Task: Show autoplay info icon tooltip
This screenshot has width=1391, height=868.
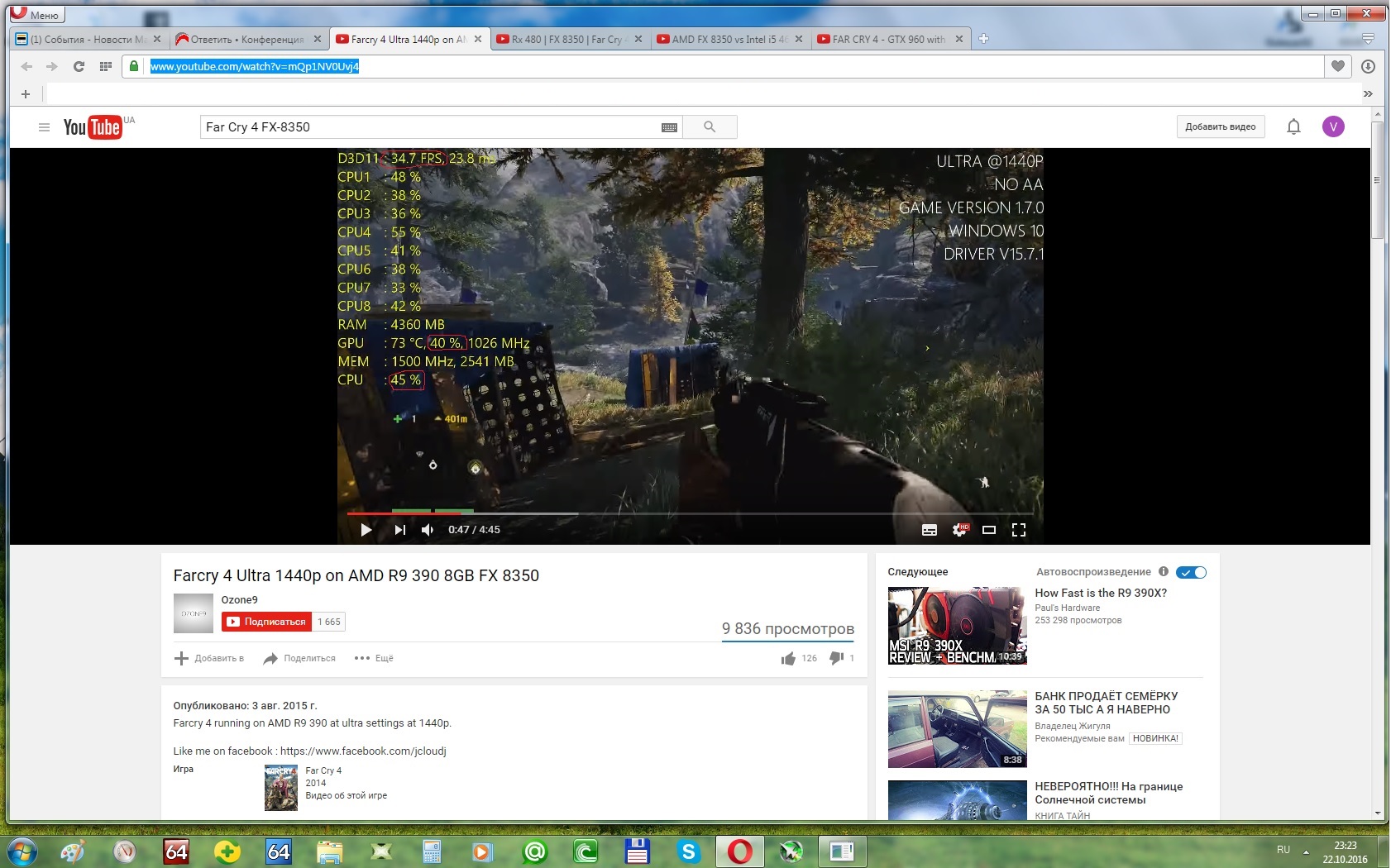Action: [1164, 572]
